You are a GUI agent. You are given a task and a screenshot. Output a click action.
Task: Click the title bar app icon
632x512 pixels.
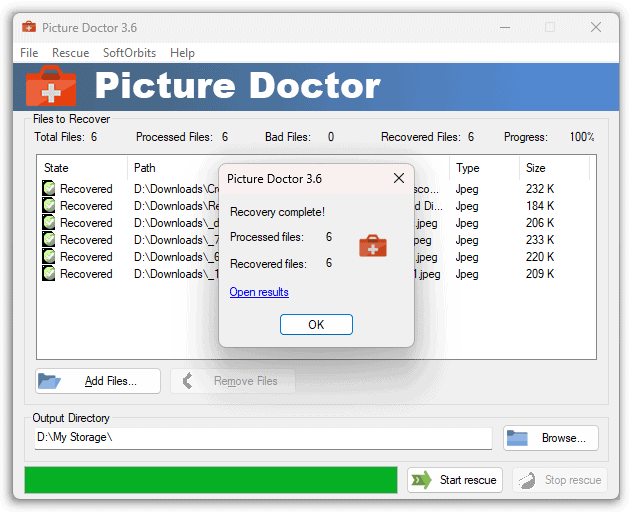[29, 27]
